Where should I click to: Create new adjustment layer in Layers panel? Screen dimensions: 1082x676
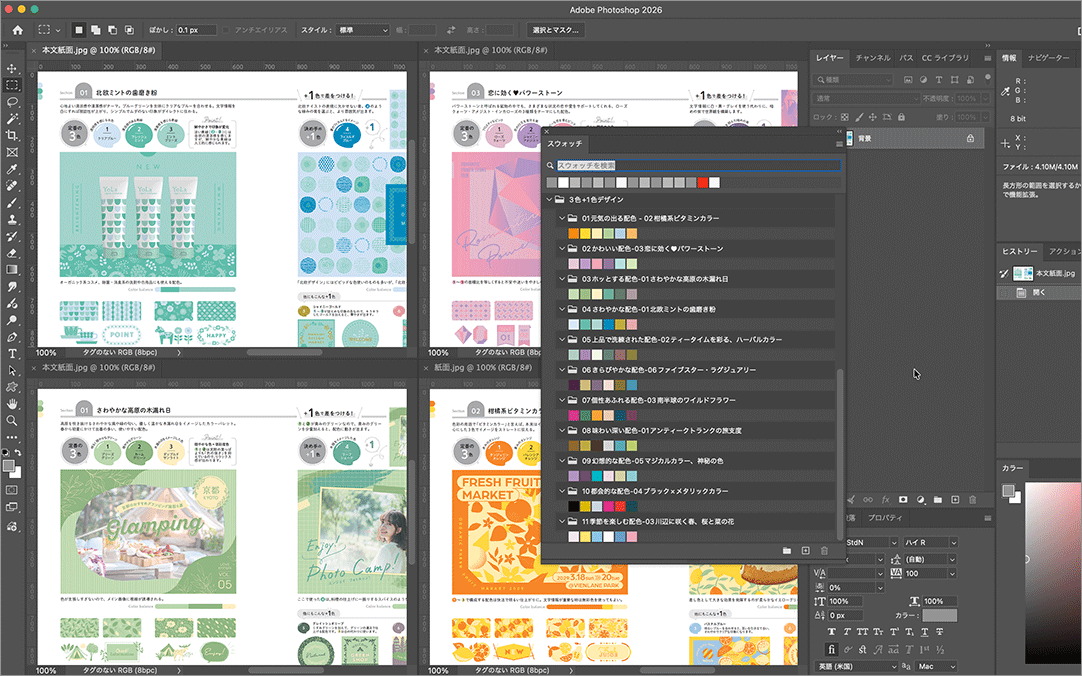921,499
